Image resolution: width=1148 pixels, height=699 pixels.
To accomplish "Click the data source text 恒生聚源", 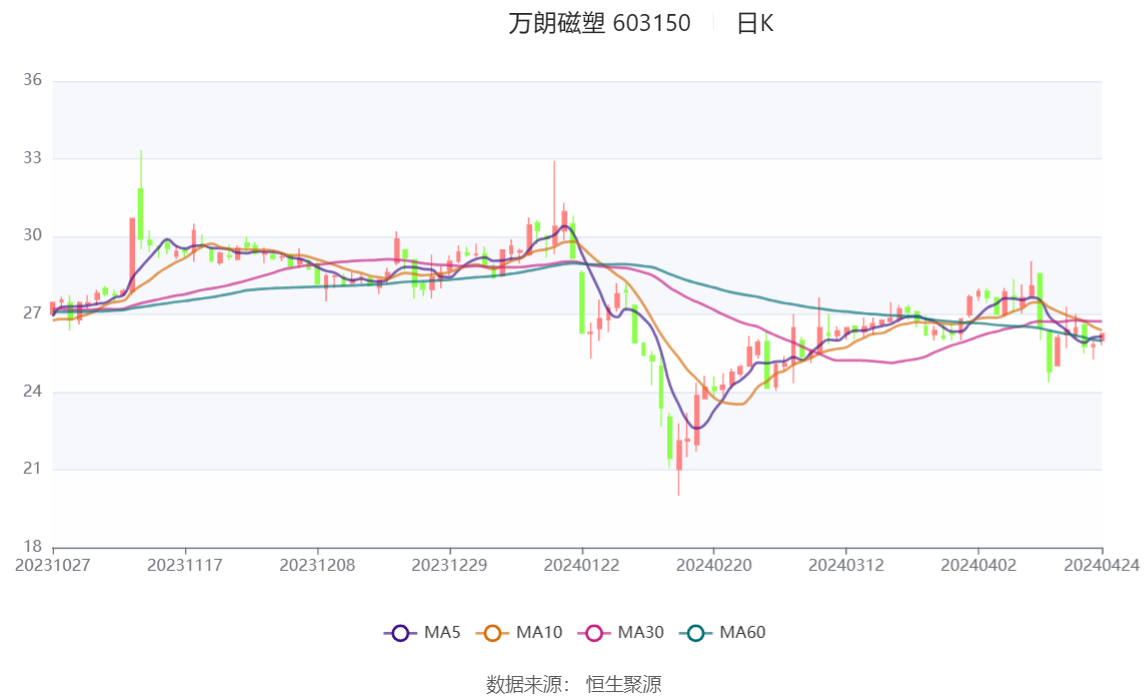I will click(x=623, y=684).
